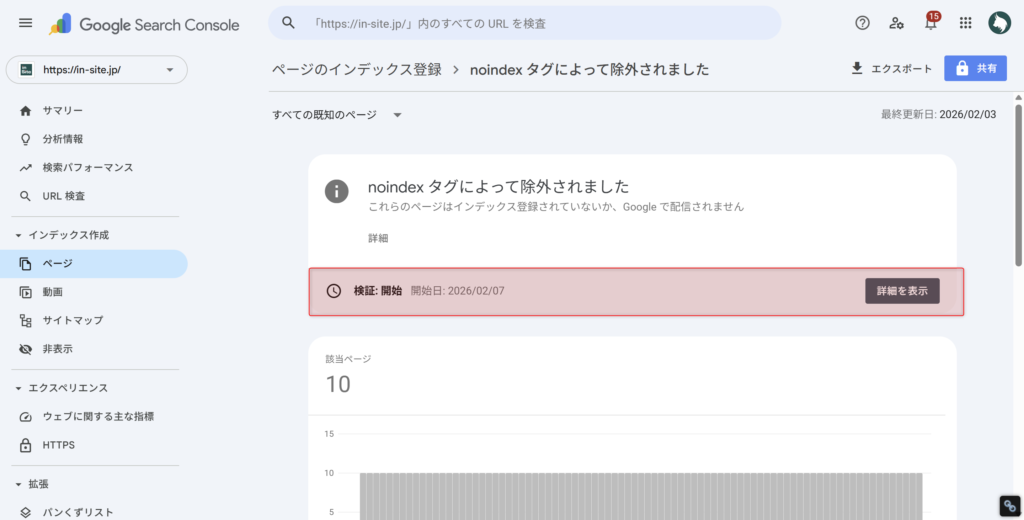Click the 開始日: 2026/02/07 text
The height and width of the screenshot is (520, 1024).
coord(457,291)
